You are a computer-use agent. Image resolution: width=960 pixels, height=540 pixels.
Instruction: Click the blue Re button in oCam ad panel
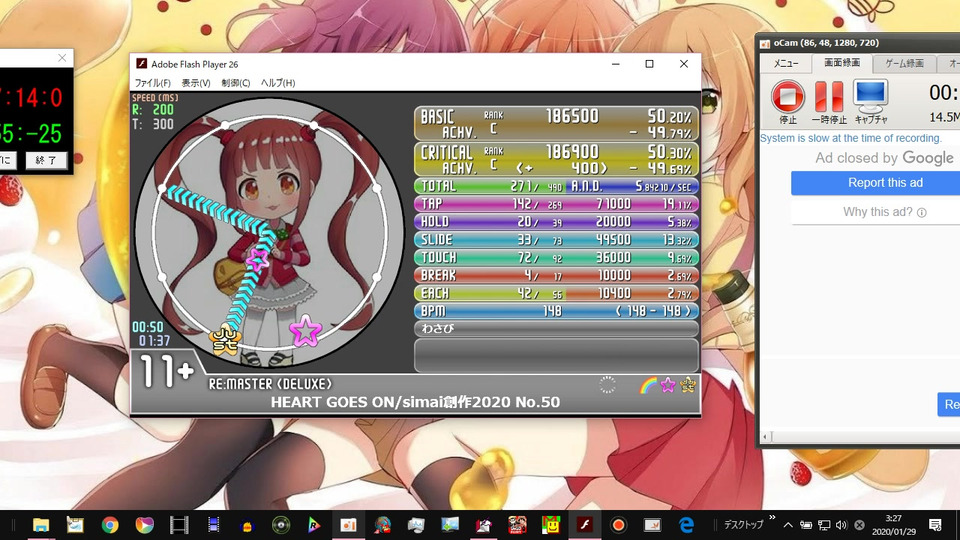point(949,404)
